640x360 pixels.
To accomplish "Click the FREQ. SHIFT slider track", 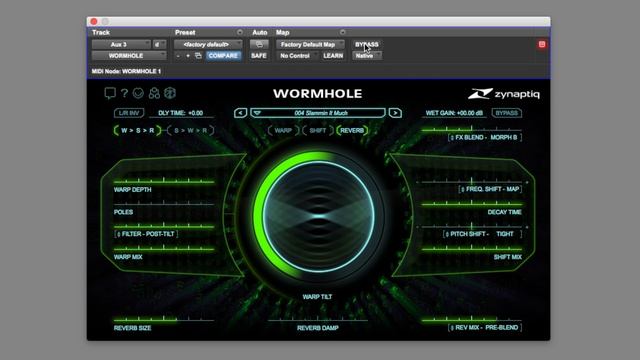I will (471, 181).
